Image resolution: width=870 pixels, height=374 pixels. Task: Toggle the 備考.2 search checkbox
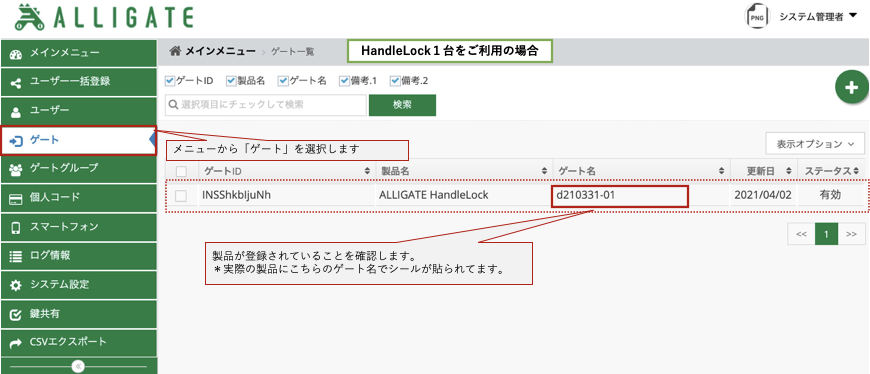[x=395, y=81]
